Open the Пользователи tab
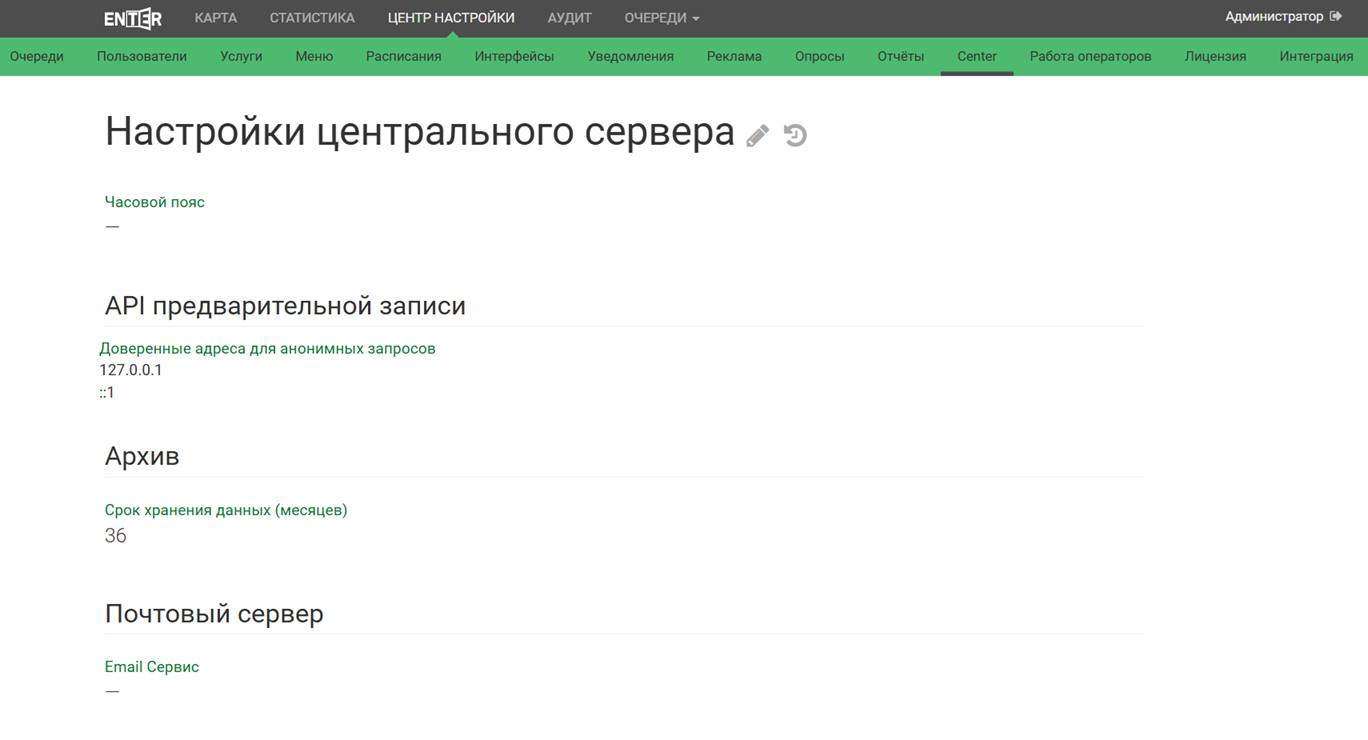The width and height of the screenshot is (1368, 740). tap(142, 56)
